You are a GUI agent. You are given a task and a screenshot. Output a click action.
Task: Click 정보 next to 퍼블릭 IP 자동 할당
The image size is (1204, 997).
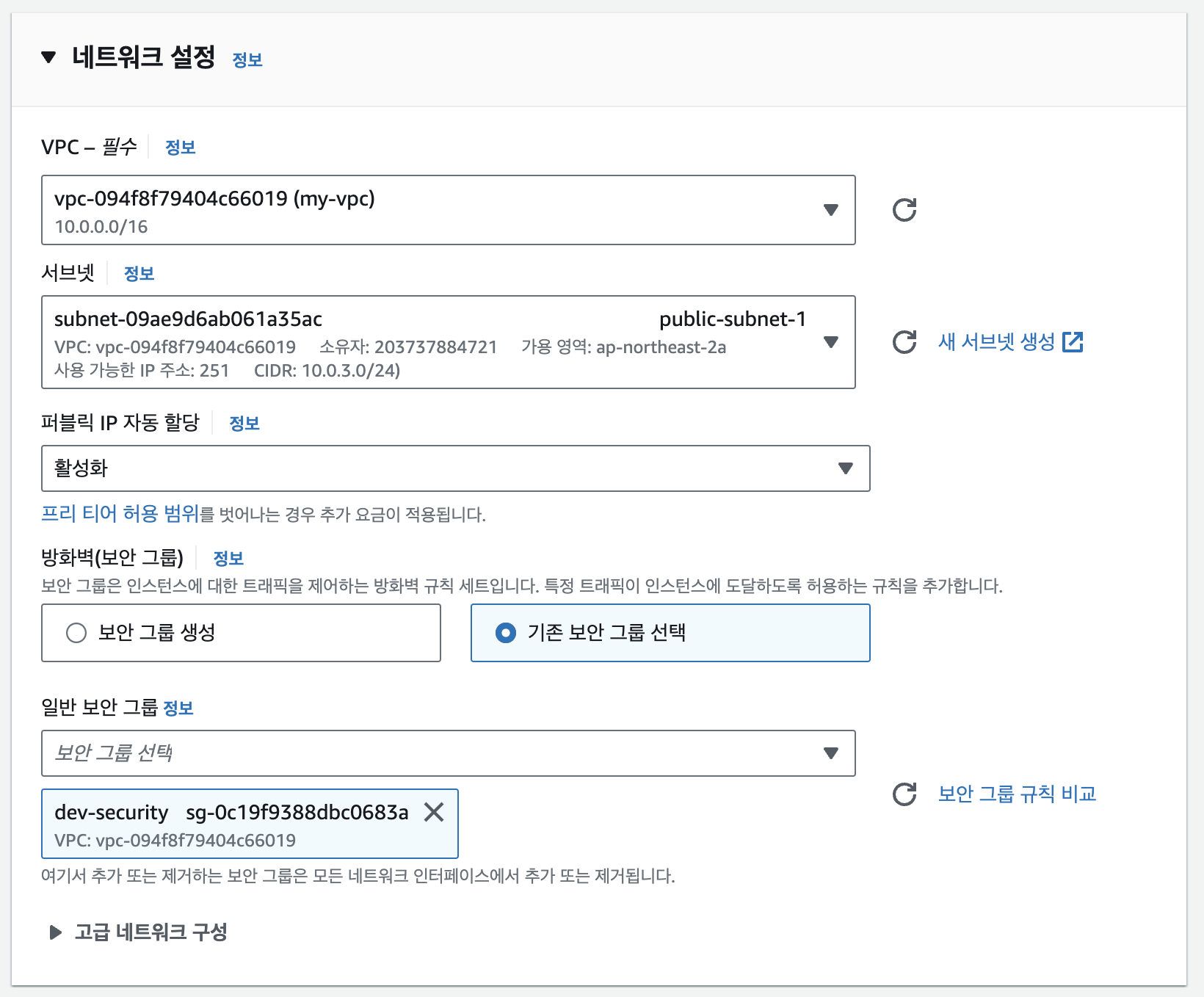tap(244, 423)
